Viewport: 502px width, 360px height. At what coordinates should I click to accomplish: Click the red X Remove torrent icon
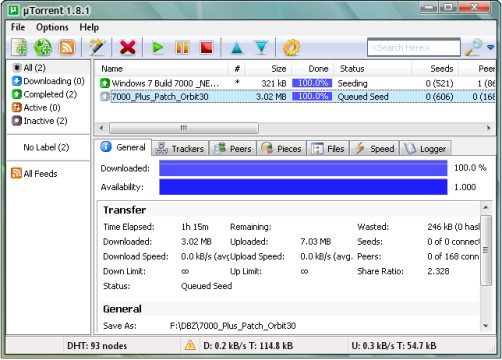[127, 47]
